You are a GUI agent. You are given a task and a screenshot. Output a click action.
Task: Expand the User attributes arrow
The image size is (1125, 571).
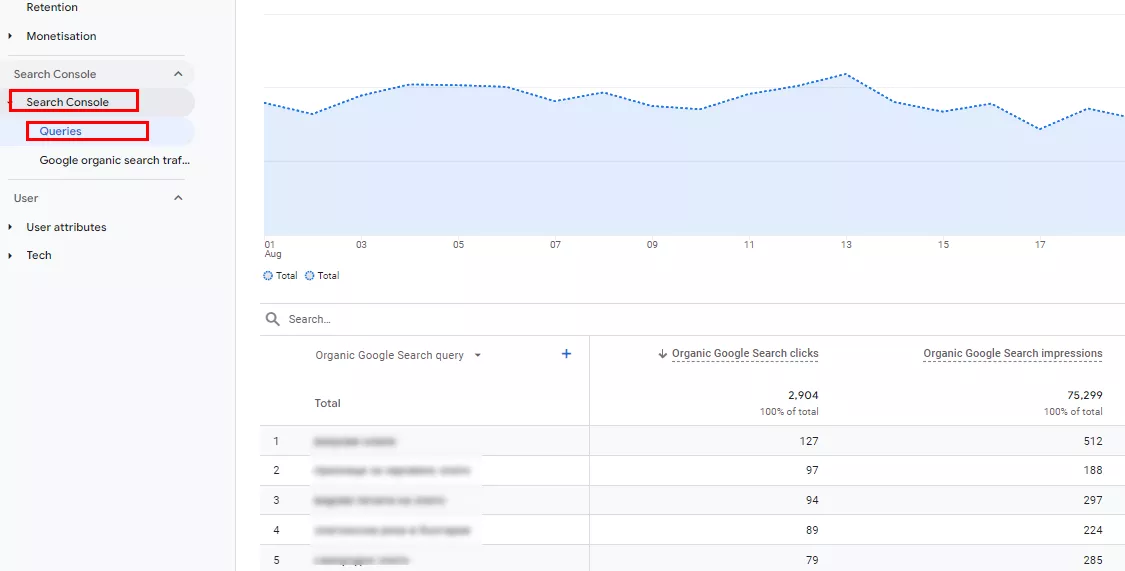(10, 227)
